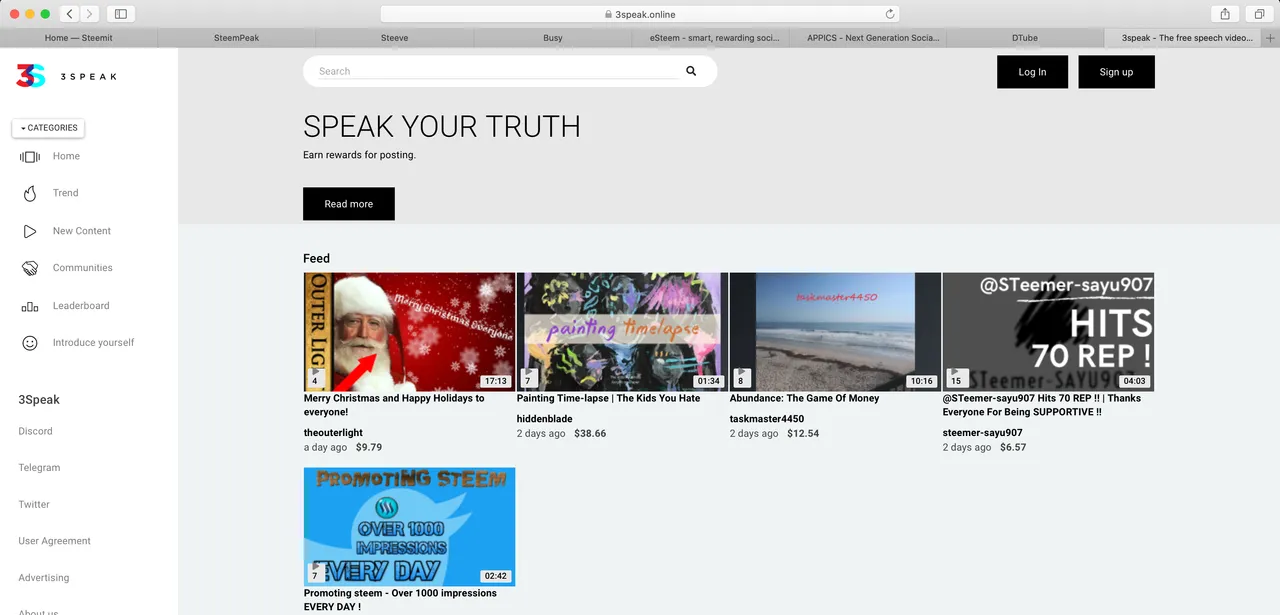Click title Merry Christmas and Happy Holidays
The height and width of the screenshot is (615, 1280).
[x=394, y=405]
